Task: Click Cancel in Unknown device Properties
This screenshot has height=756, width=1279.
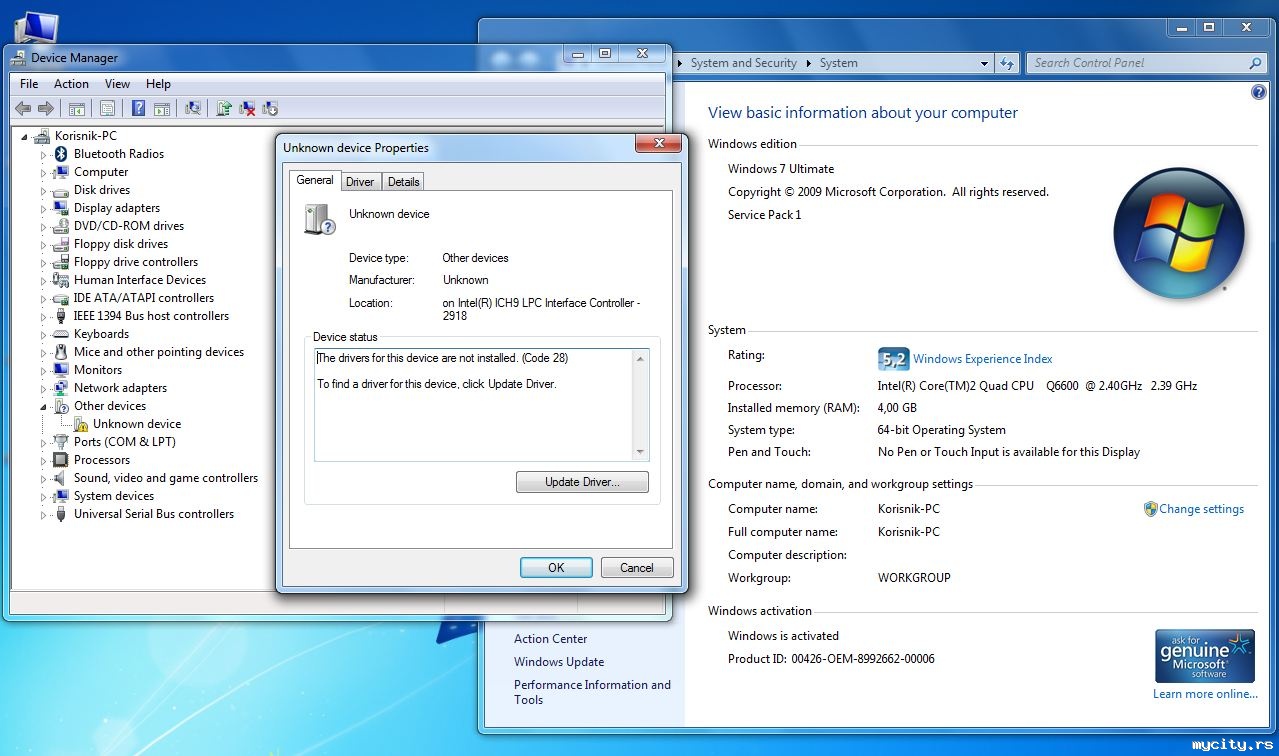Action: (x=637, y=568)
